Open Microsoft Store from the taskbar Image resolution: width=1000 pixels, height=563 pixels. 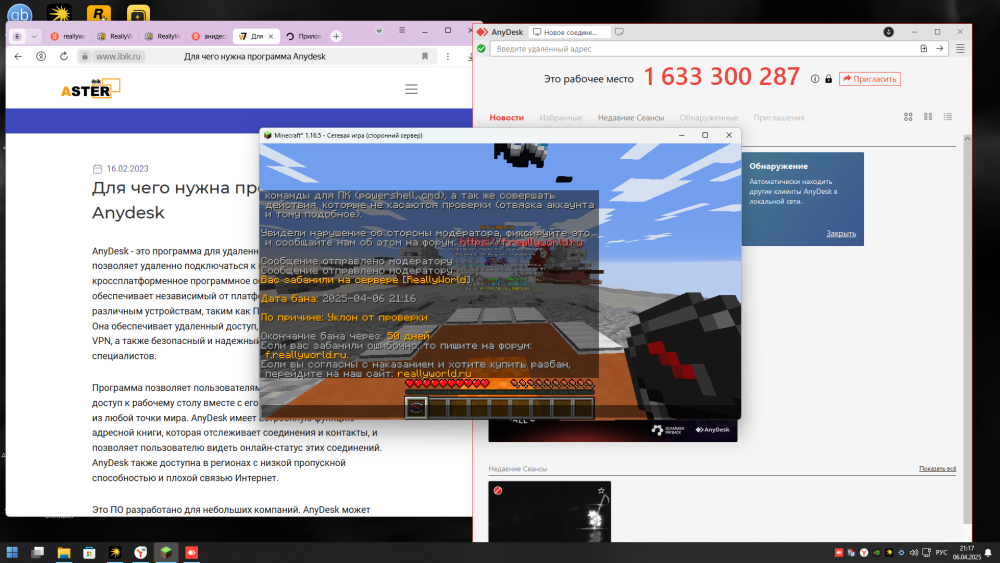pos(89,552)
